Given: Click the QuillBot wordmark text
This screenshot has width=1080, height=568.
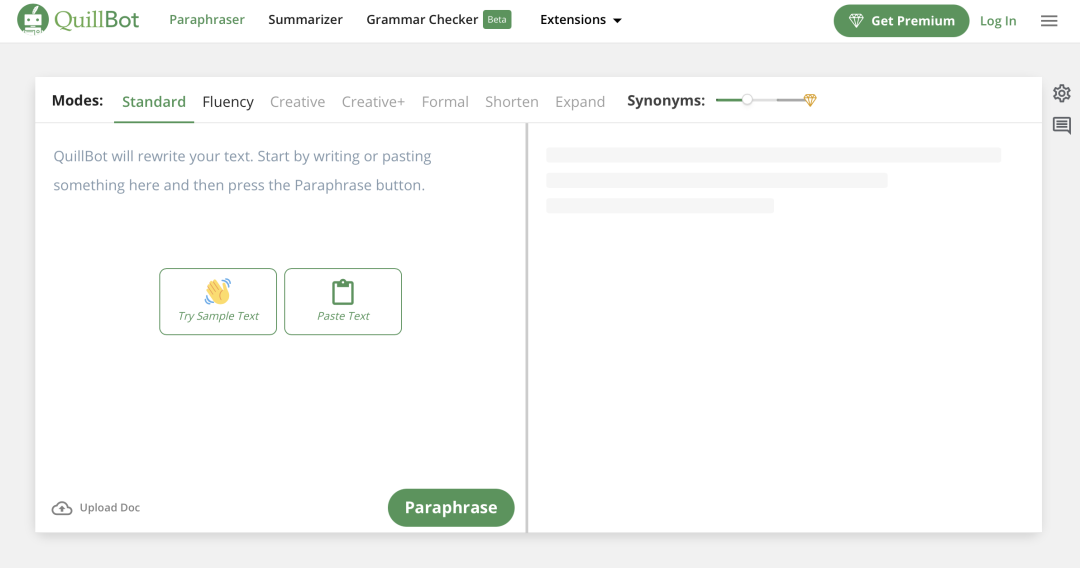Looking at the screenshot, I should pyautogui.click(x=96, y=20).
